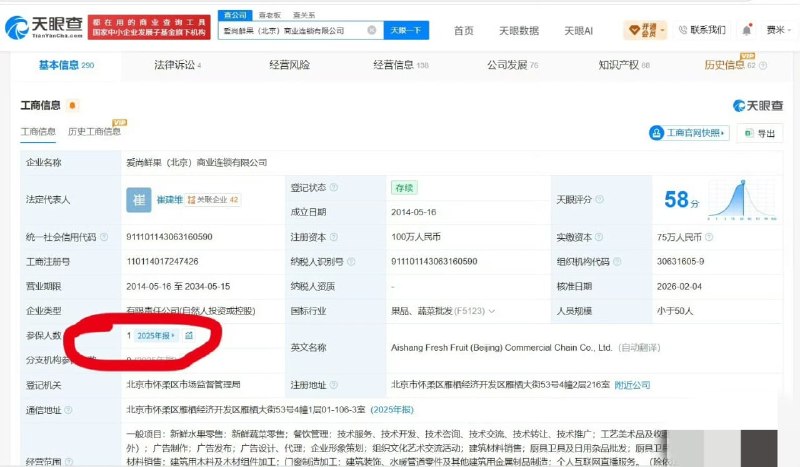This screenshot has width=800, height=467.
Task: Switch to the 法律诉讼 tab
Action: [x=178, y=65]
